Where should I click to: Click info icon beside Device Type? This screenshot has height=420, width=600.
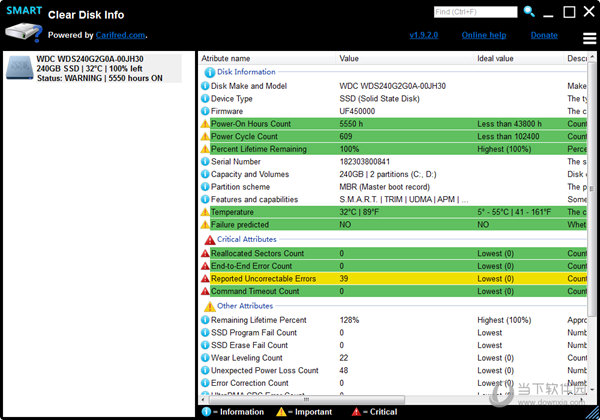(205, 99)
